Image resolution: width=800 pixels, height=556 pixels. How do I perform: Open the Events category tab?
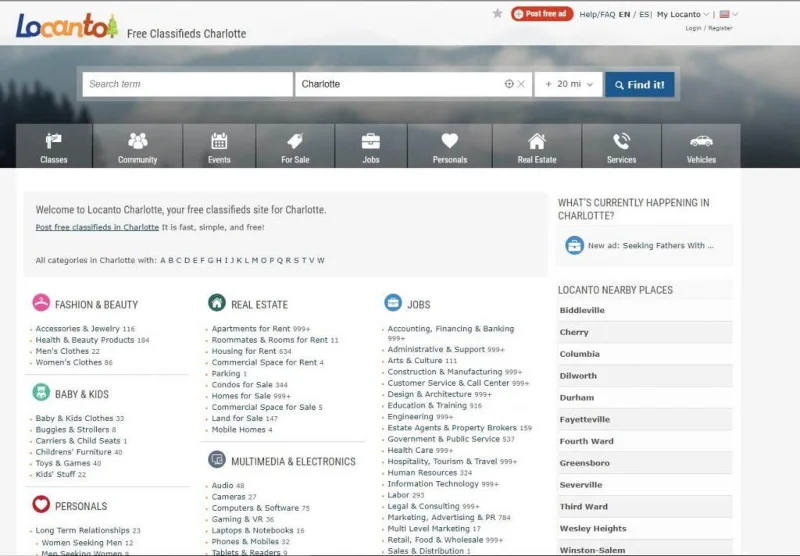click(219, 146)
